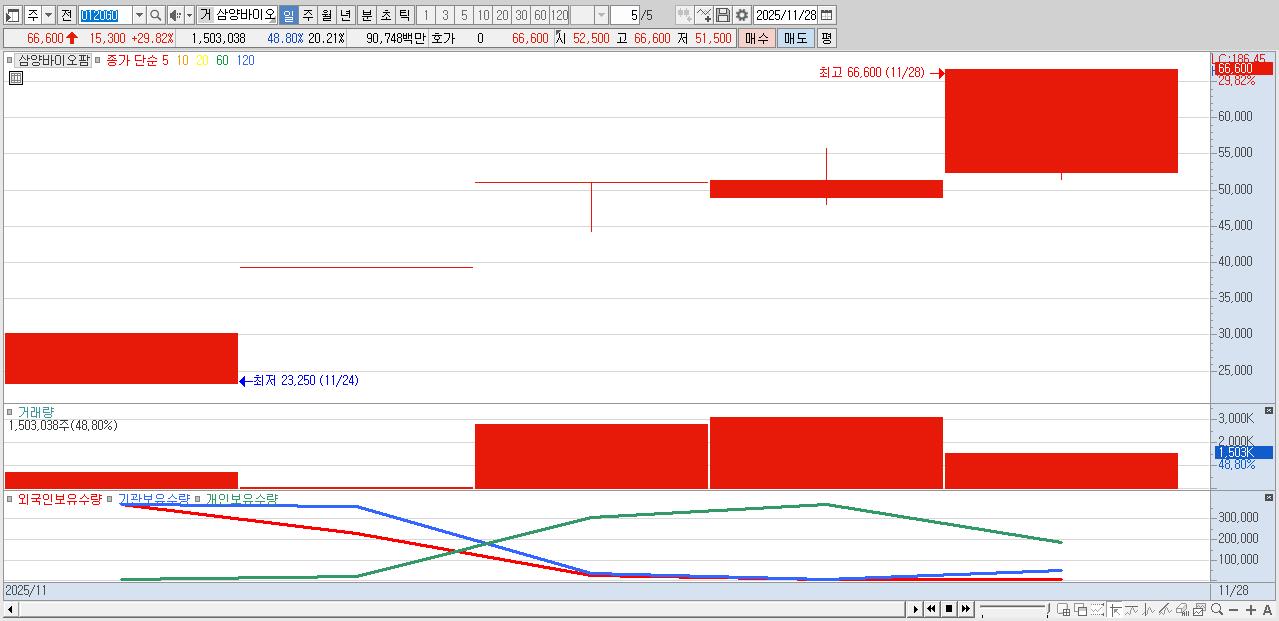This screenshot has height=621, width=1279.
Task: Open chart settings gear icon
Action: (742, 15)
